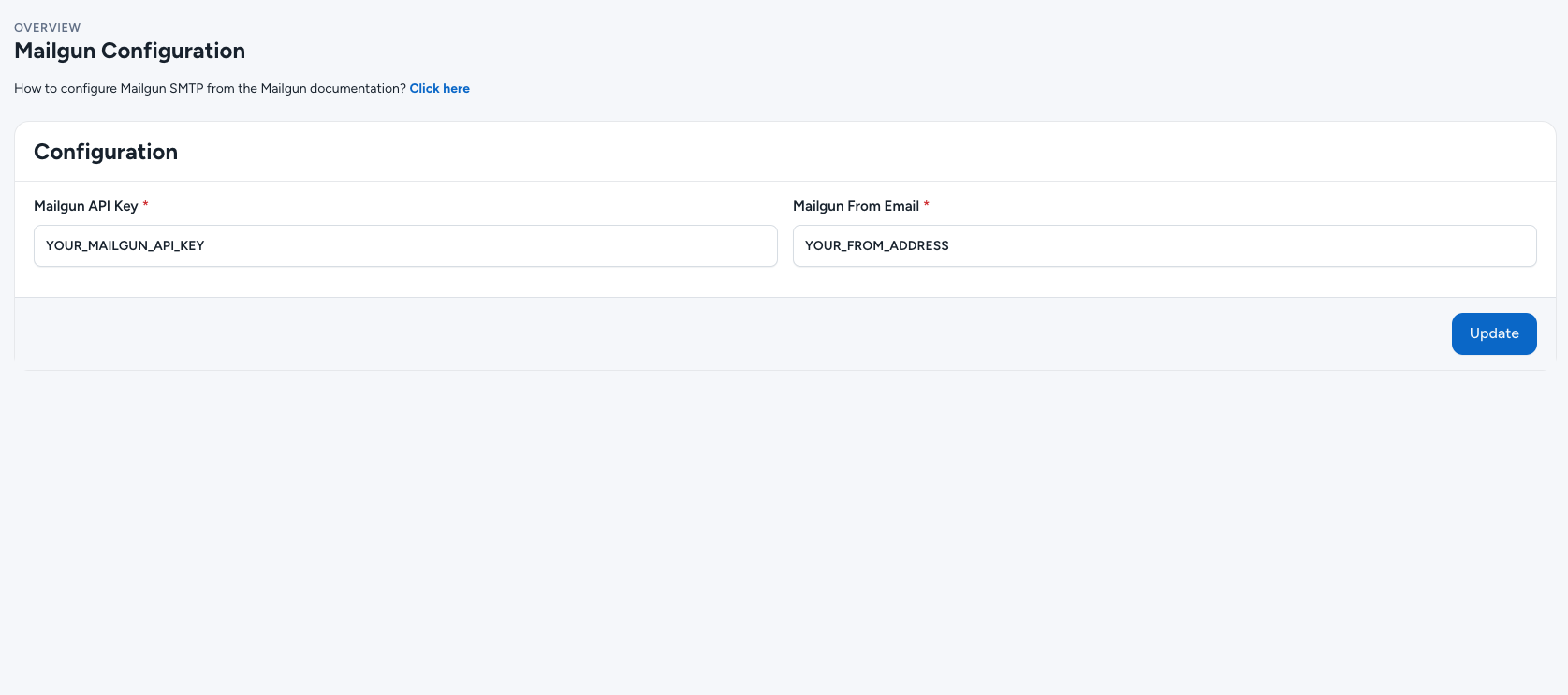
Task: Click the "Configuration" card heading
Action: [x=106, y=152]
